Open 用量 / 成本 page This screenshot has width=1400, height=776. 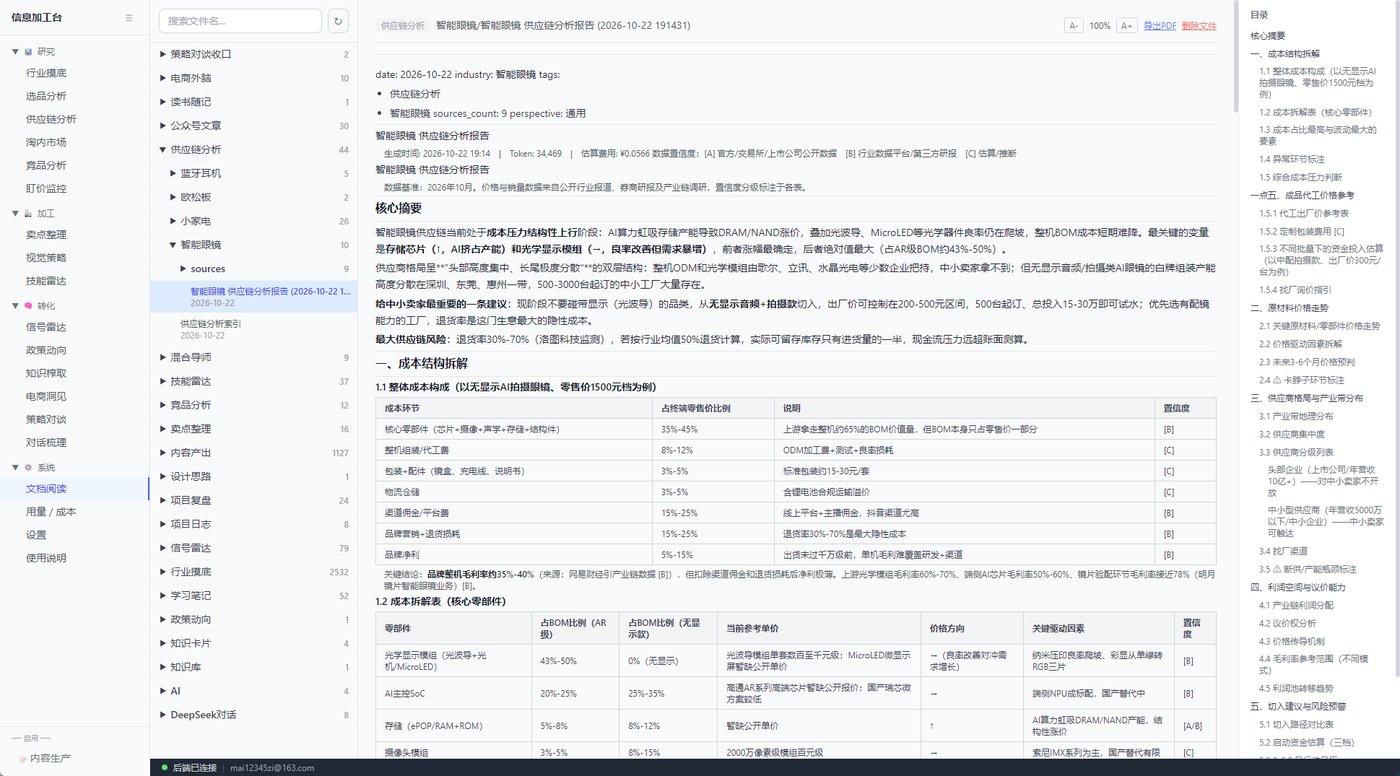click(51, 512)
